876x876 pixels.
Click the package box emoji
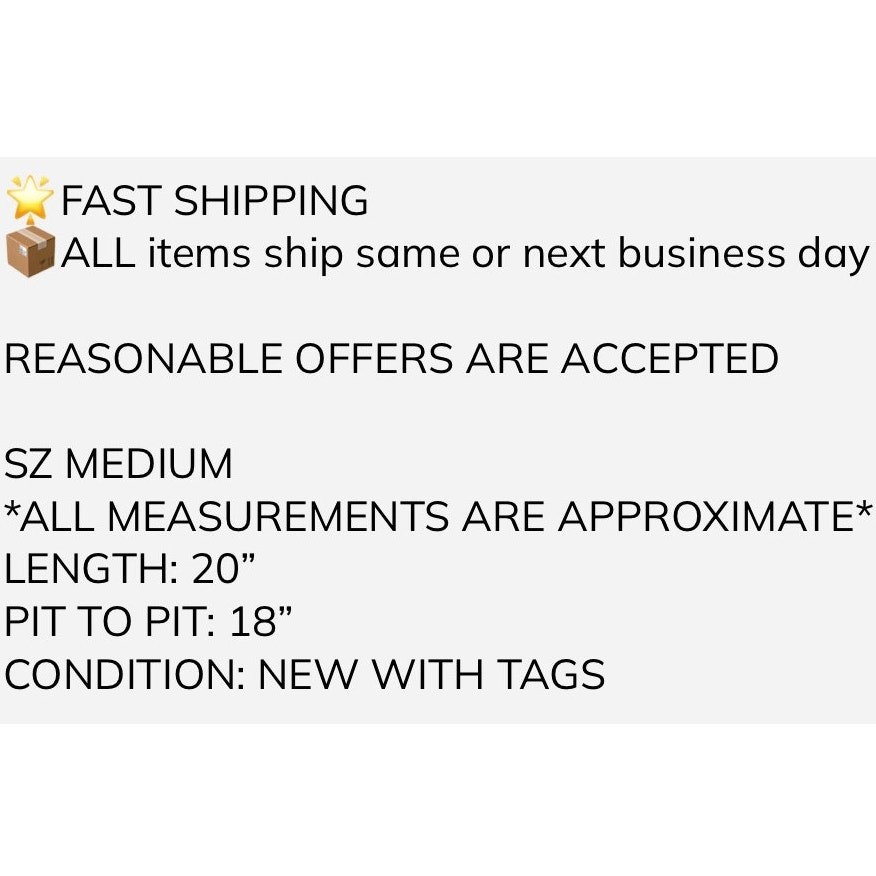(30, 253)
